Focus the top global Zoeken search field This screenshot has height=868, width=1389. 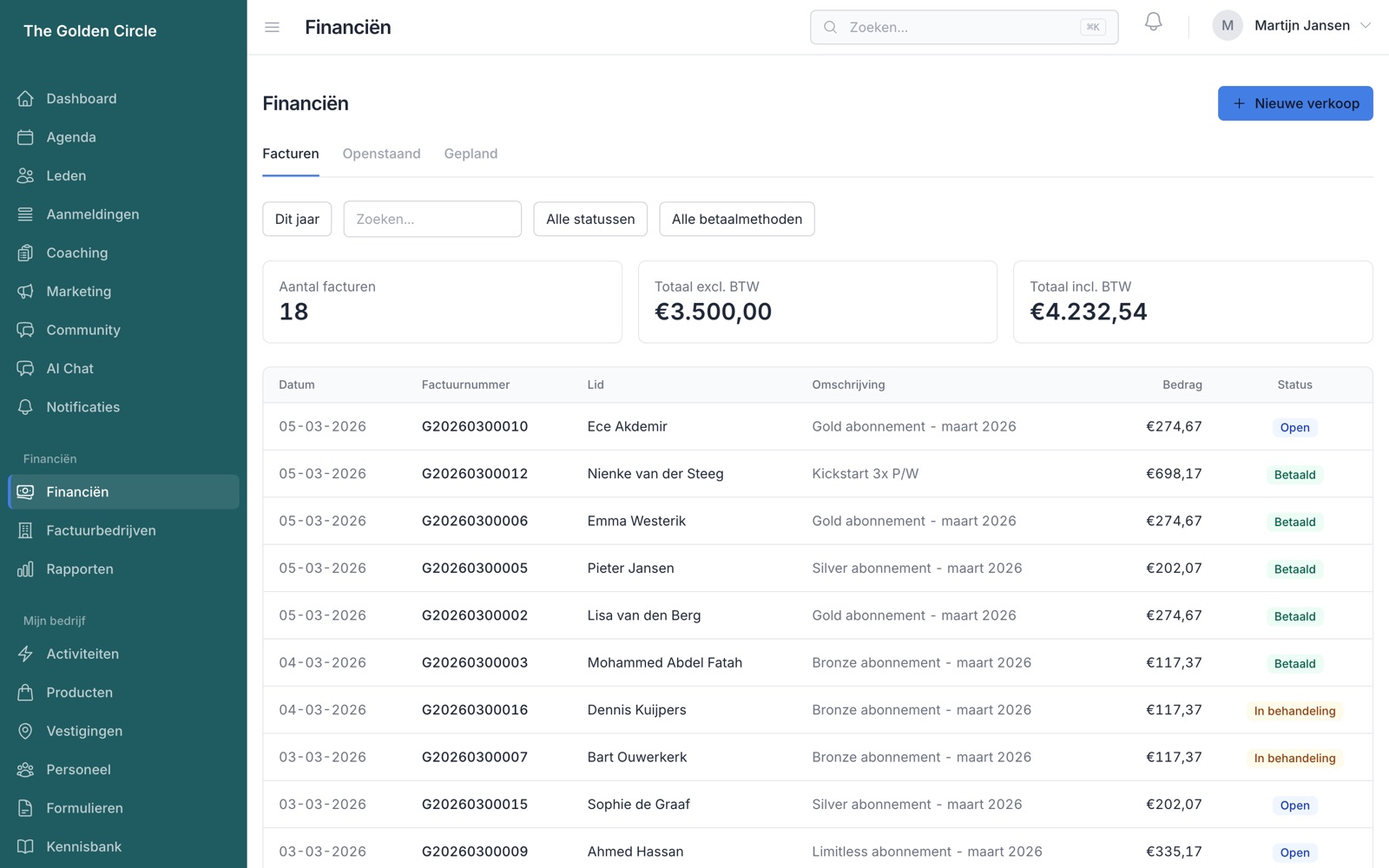964,27
